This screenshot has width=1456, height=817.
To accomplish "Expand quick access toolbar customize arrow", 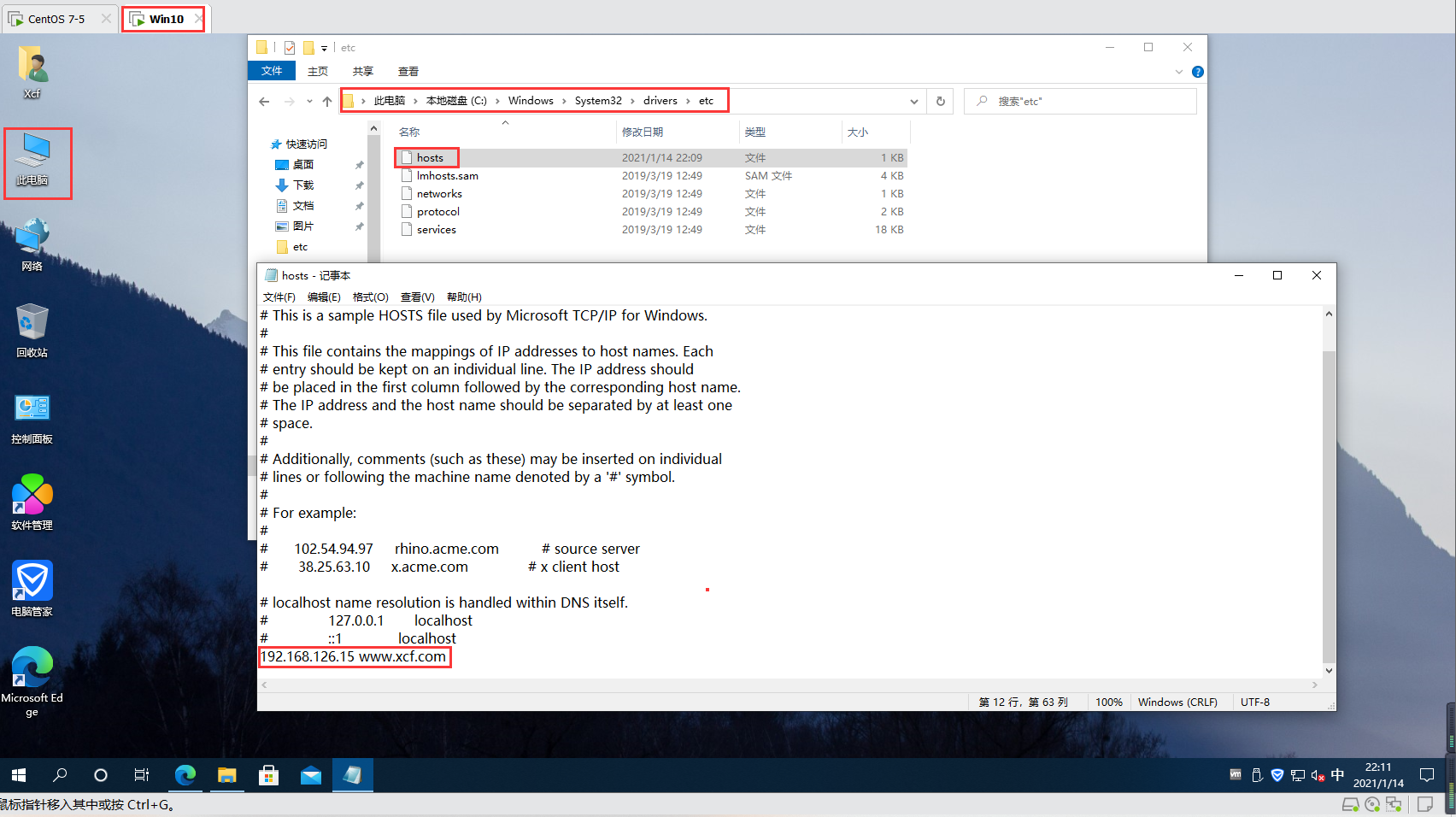I will point(325,49).
